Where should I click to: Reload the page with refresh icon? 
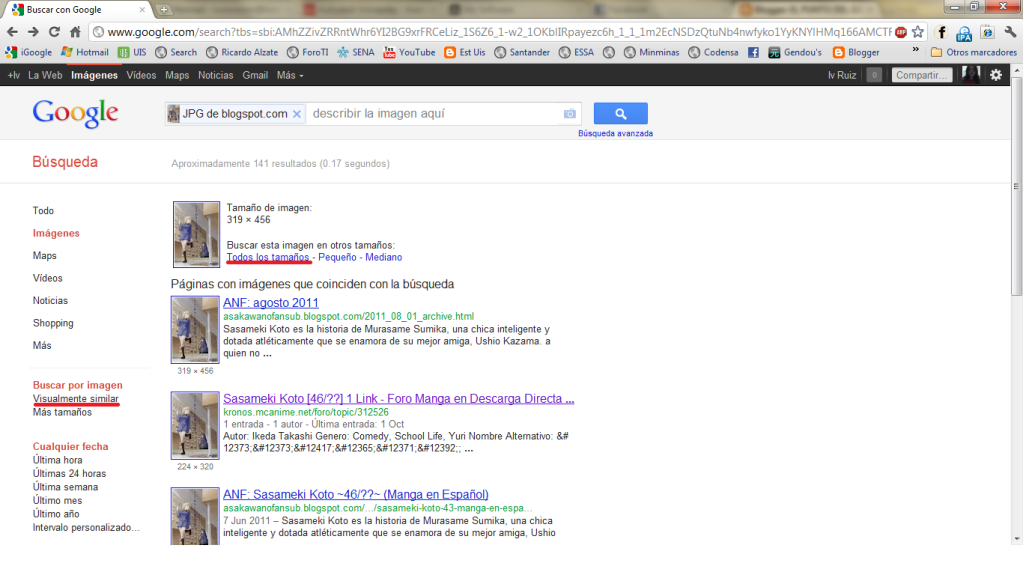point(54,31)
